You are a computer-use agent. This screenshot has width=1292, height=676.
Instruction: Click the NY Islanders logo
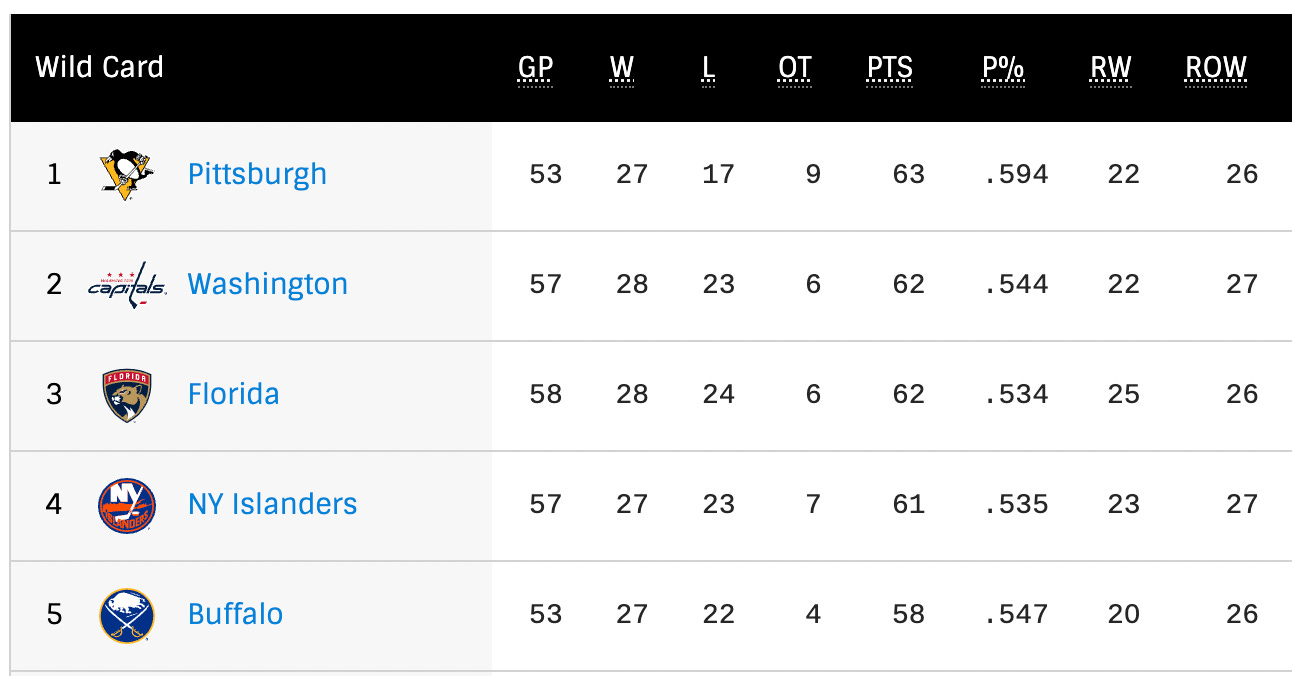coord(127,505)
